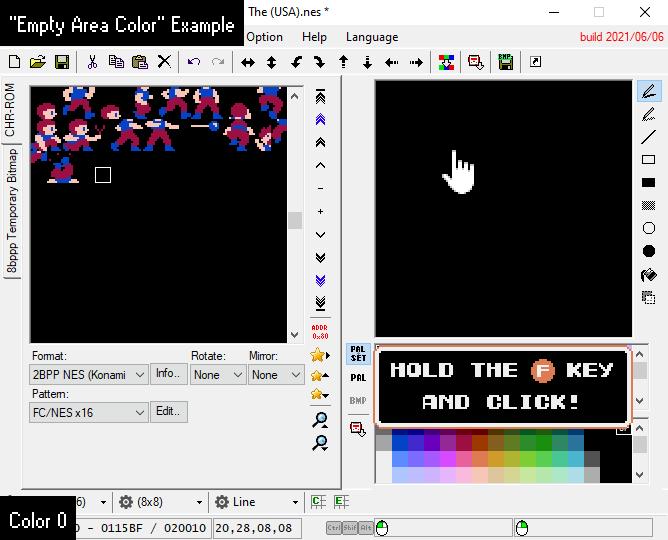The height and width of the screenshot is (540, 668).
Task: Shift pixels down with the down arrow
Action: [x=367, y=63]
